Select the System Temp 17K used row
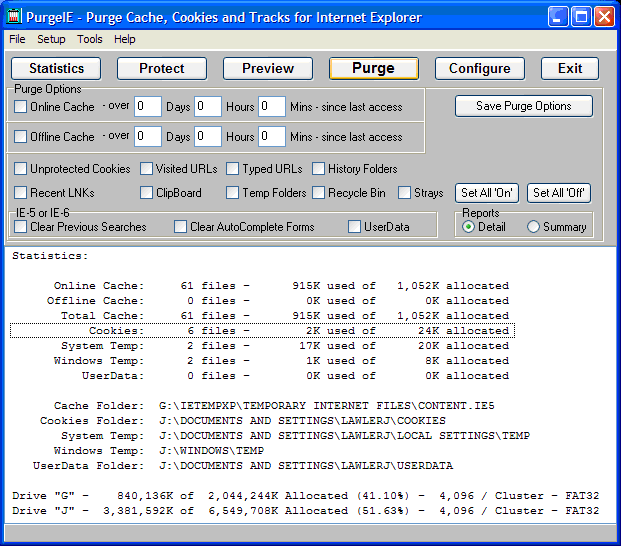The height and width of the screenshot is (546, 621). click(285, 346)
